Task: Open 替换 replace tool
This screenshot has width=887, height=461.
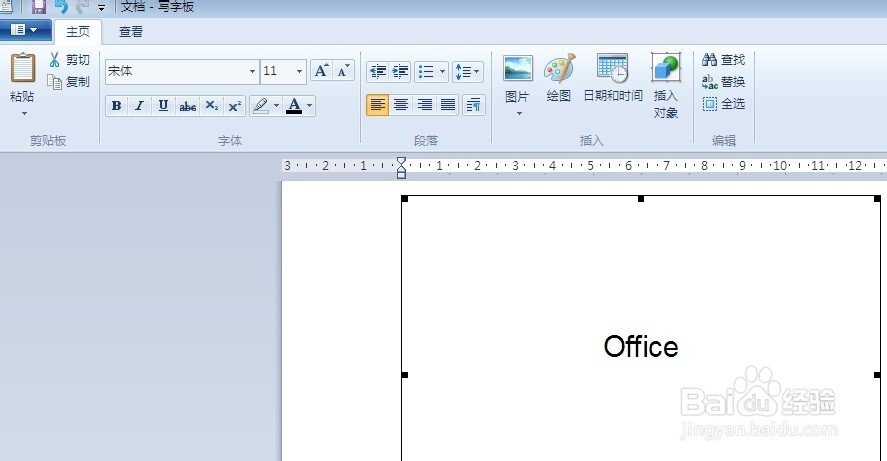Action: tap(724, 81)
